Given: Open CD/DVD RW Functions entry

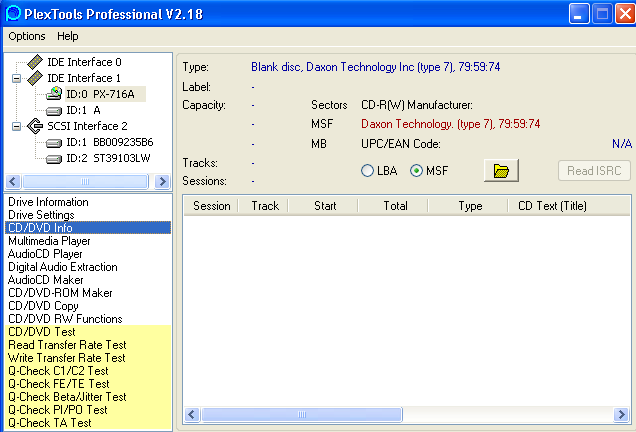Looking at the screenshot, I should pyautogui.click(x=88, y=318).
